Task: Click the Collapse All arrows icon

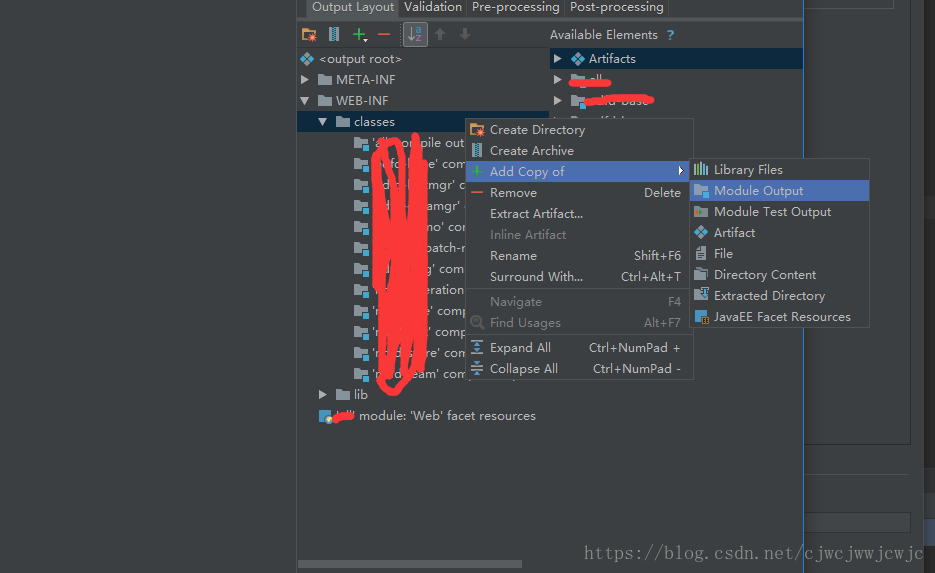Action: [x=477, y=368]
